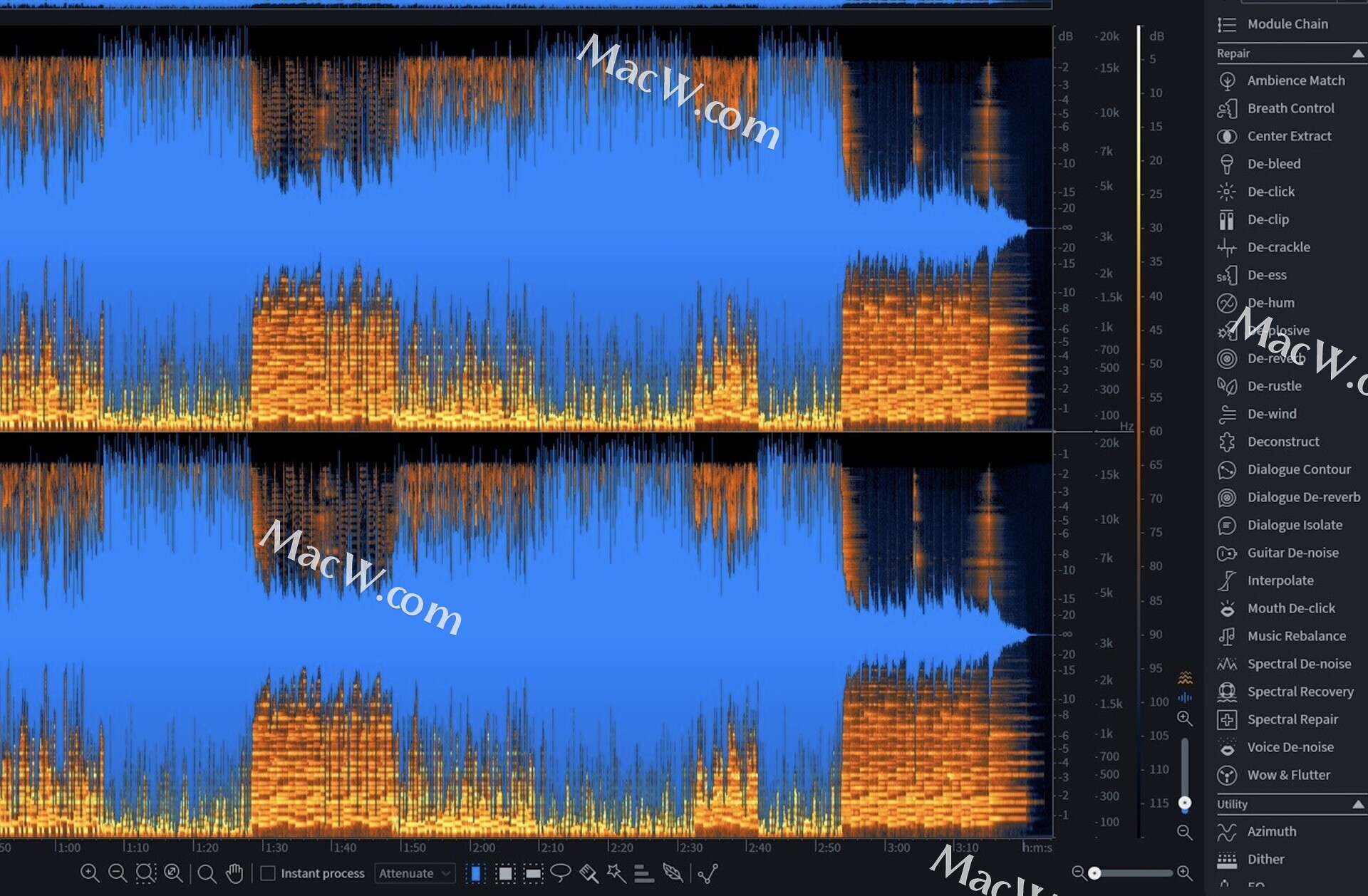The image size is (1368, 896).
Task: Select the Lasso selection tool
Action: [561, 873]
